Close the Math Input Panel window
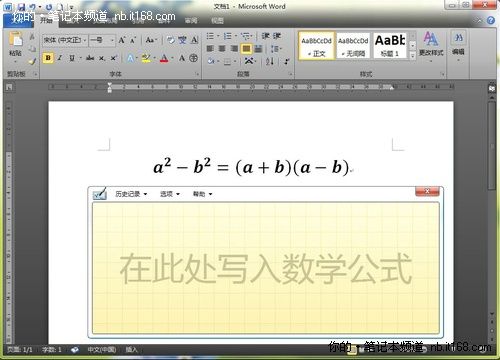 click(427, 191)
